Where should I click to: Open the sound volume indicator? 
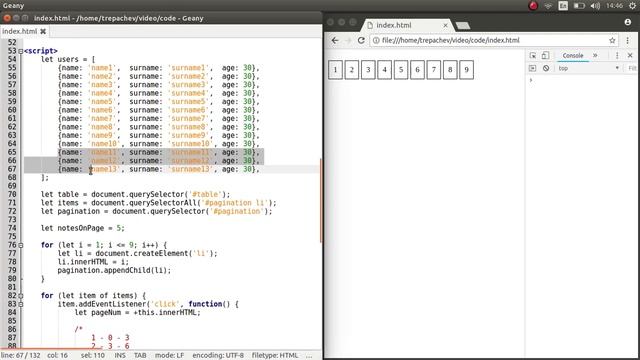(x=595, y=6)
